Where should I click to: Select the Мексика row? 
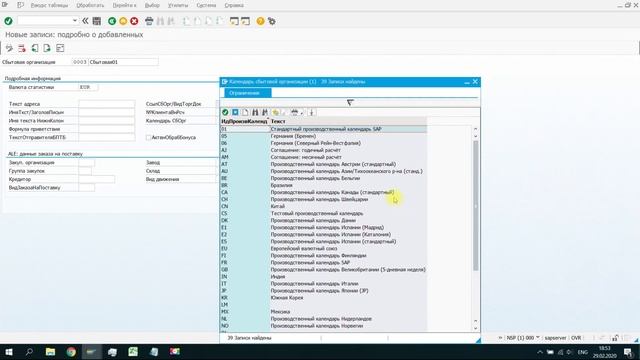(x=324, y=312)
